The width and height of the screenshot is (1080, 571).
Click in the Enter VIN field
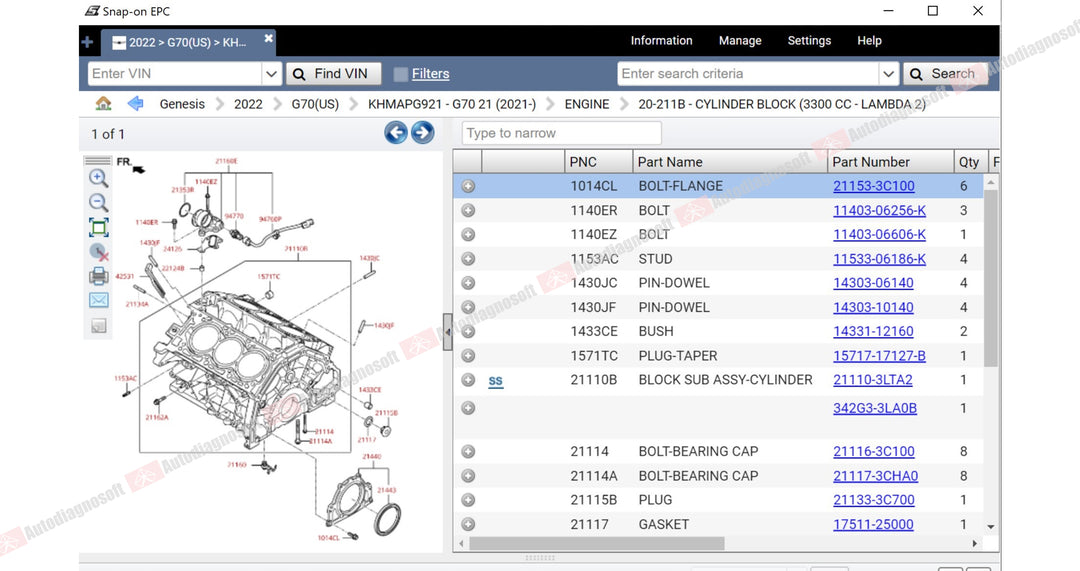(x=175, y=74)
